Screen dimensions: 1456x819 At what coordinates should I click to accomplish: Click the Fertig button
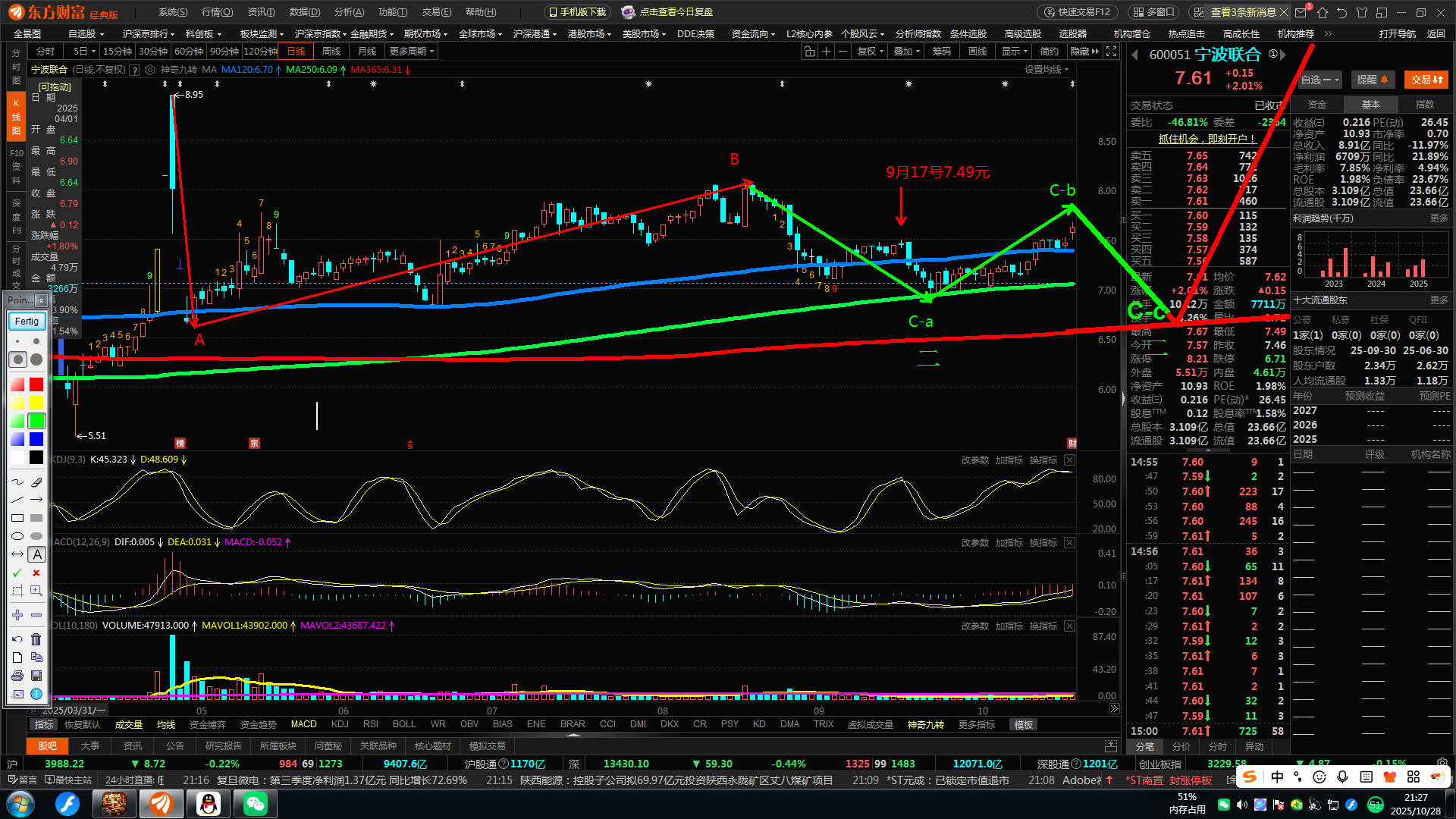27,322
